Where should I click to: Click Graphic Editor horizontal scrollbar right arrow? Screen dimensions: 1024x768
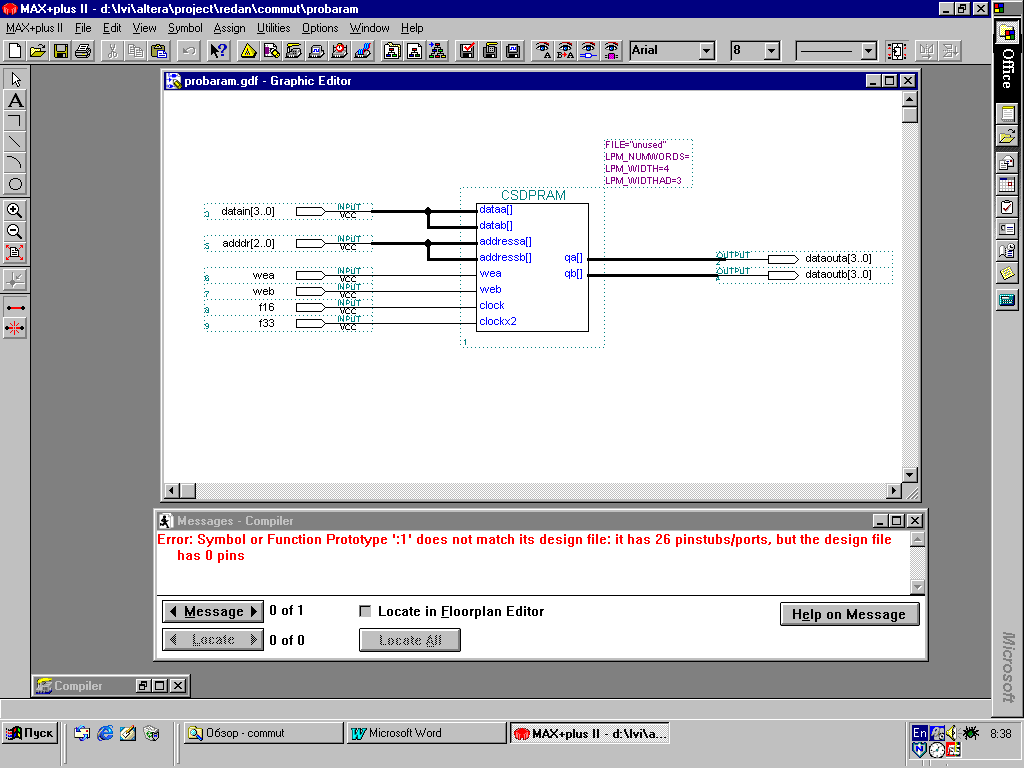(x=894, y=490)
